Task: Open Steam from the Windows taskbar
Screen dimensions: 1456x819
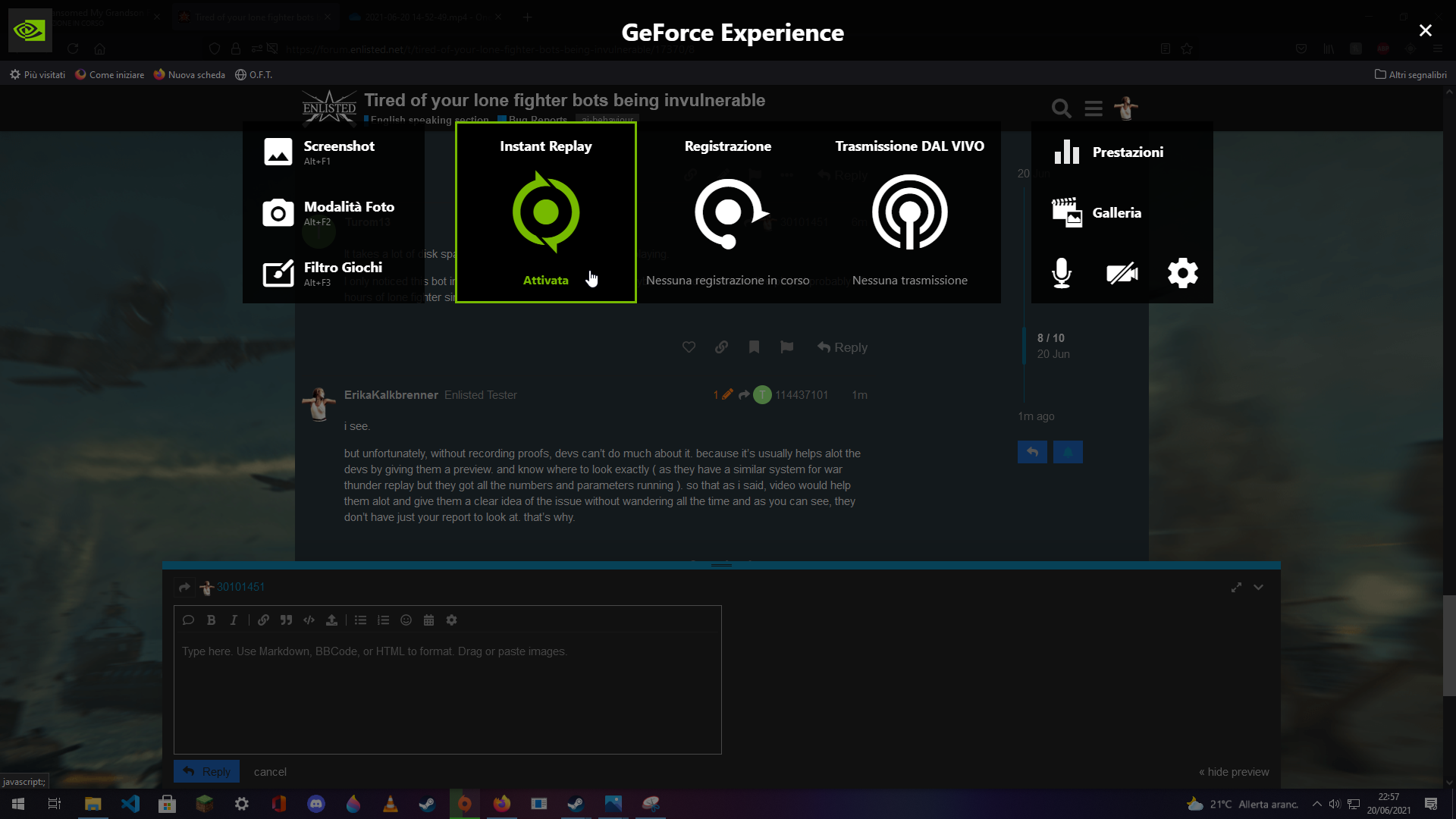Action: coord(427,804)
